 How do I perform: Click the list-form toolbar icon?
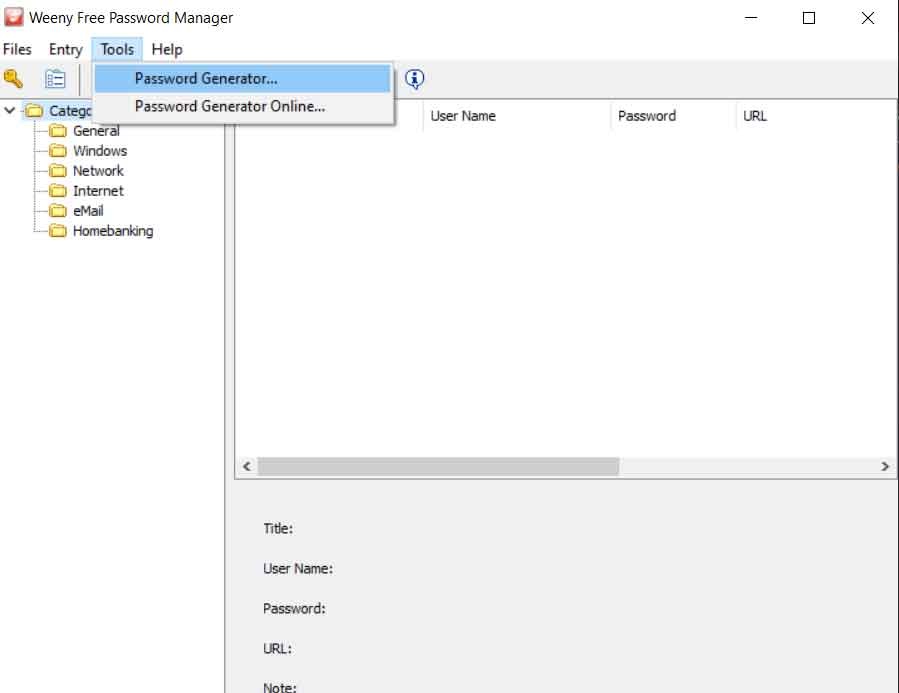tap(55, 79)
